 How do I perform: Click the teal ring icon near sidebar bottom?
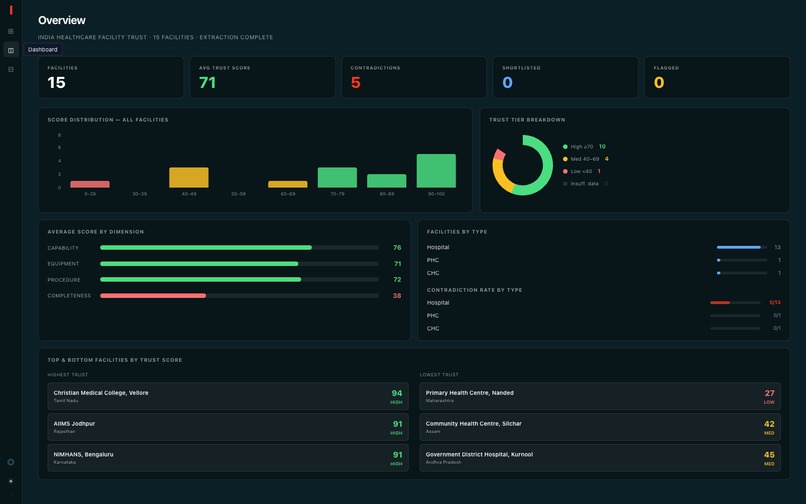coord(11,462)
